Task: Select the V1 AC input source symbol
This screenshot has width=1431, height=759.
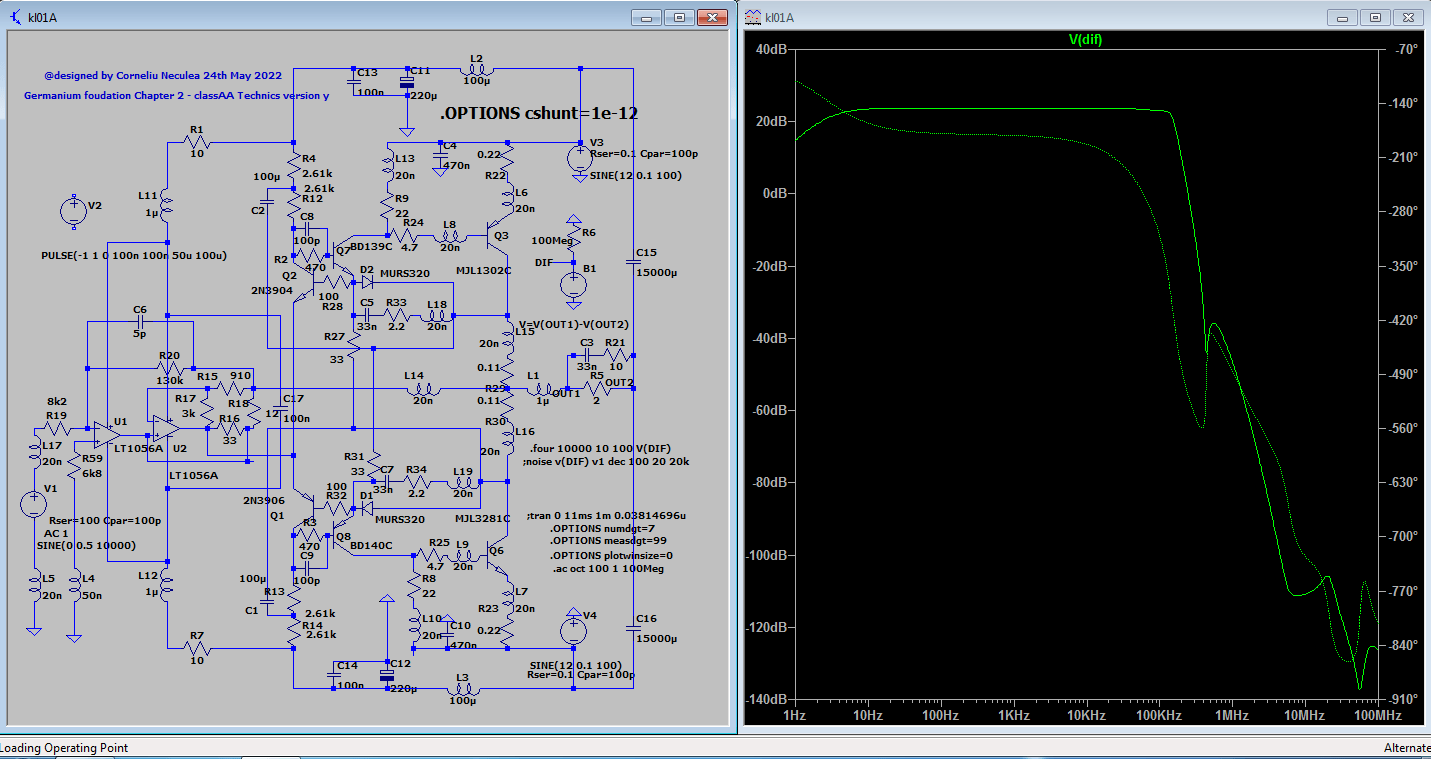Action: (x=35, y=504)
